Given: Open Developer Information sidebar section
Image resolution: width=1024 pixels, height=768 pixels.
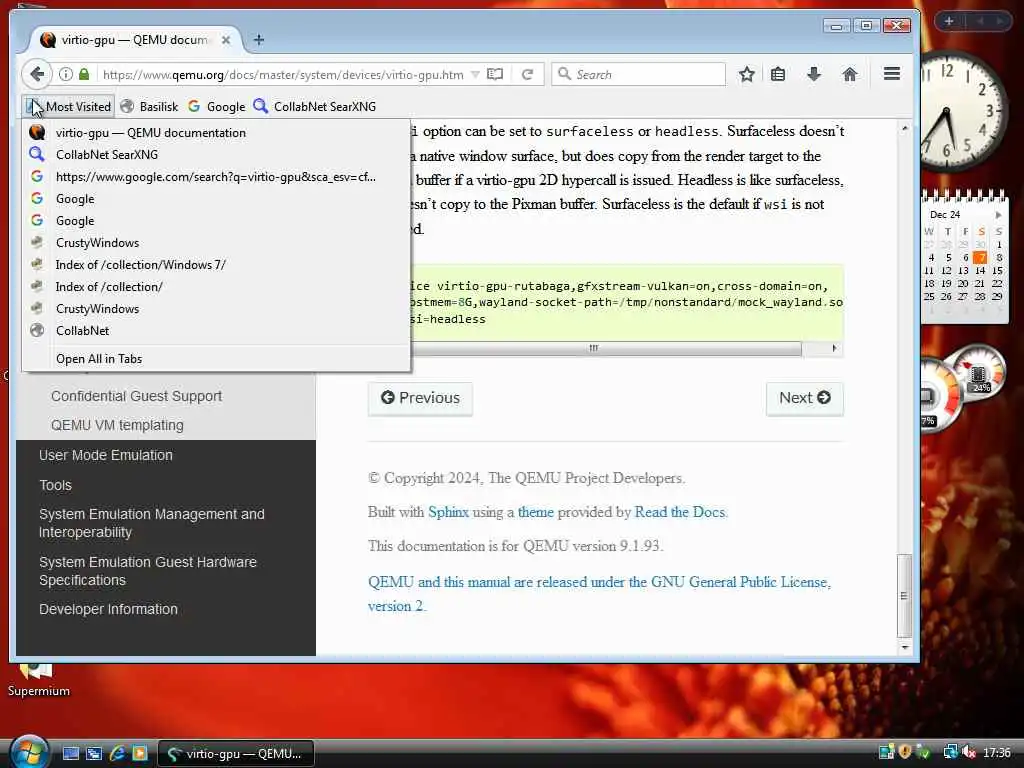Looking at the screenshot, I should tap(108, 609).
